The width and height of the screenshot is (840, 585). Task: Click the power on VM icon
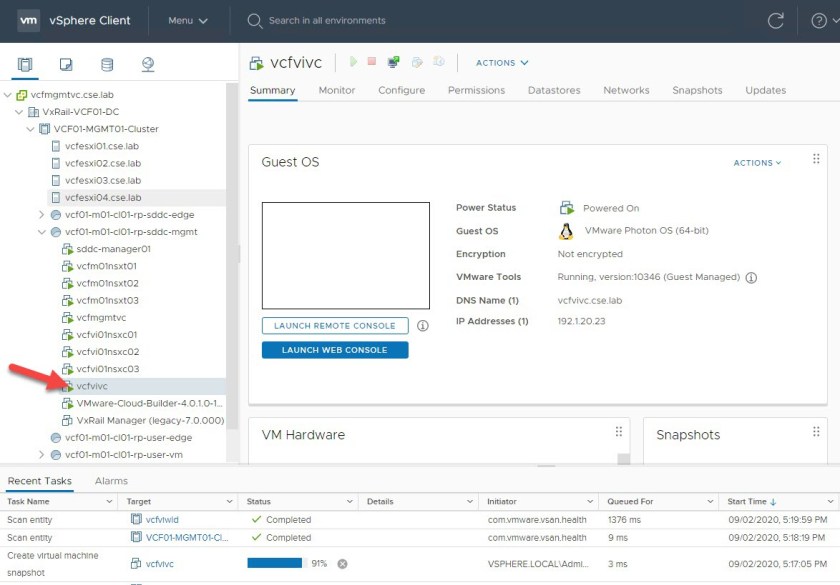click(x=352, y=62)
